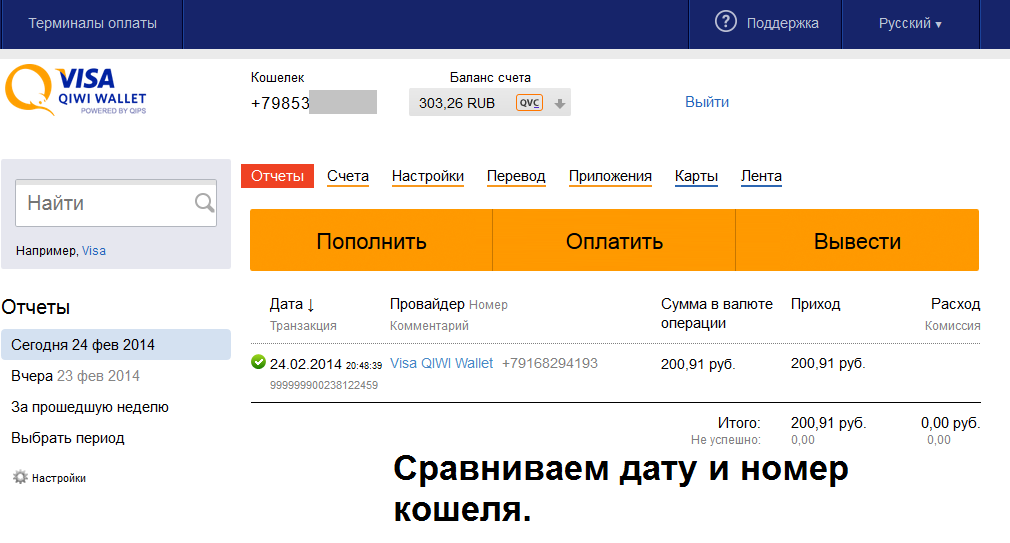
Task: Open Терминалы оплаты in the top bar
Action: pyautogui.click(x=92, y=23)
